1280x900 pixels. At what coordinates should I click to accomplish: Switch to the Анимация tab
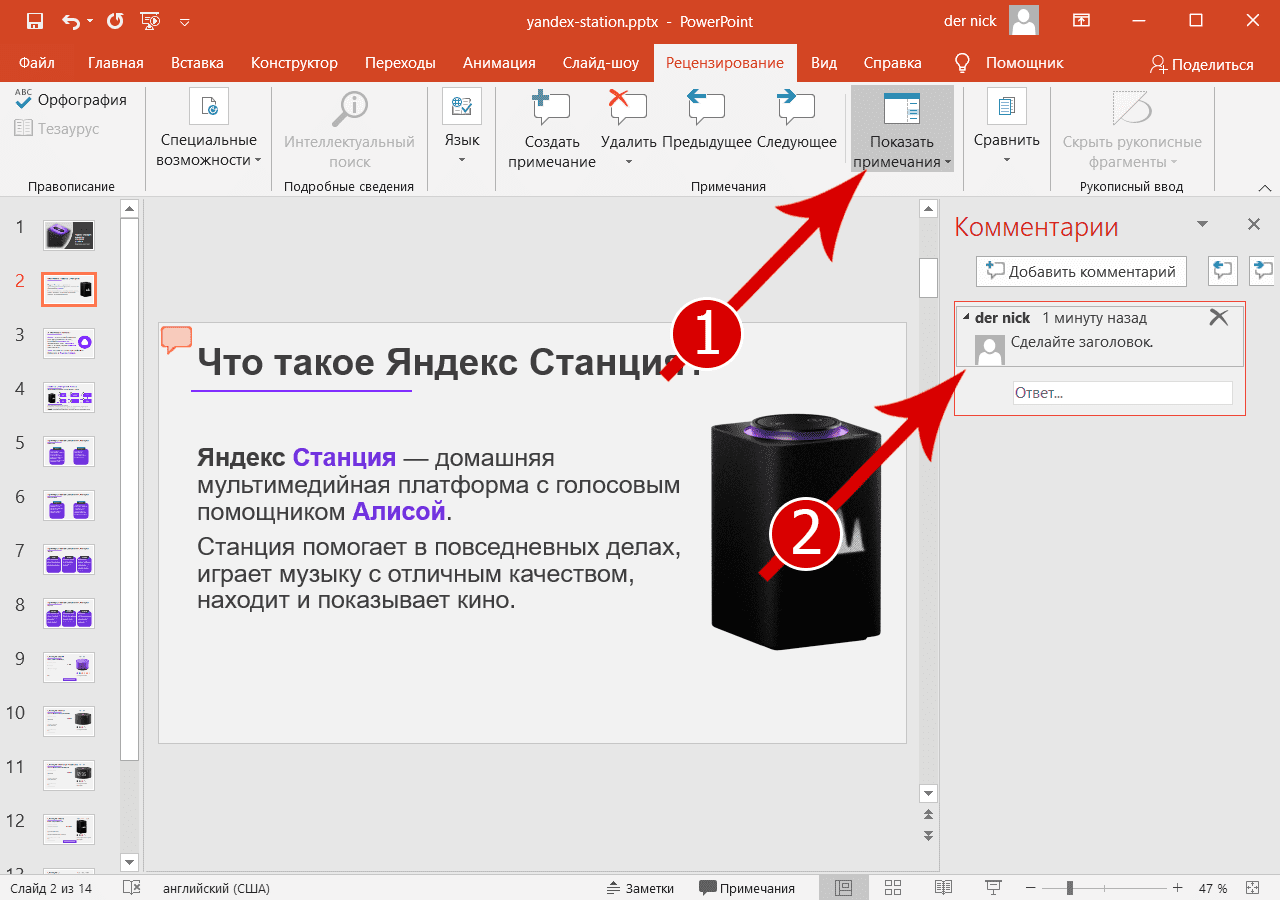click(499, 63)
